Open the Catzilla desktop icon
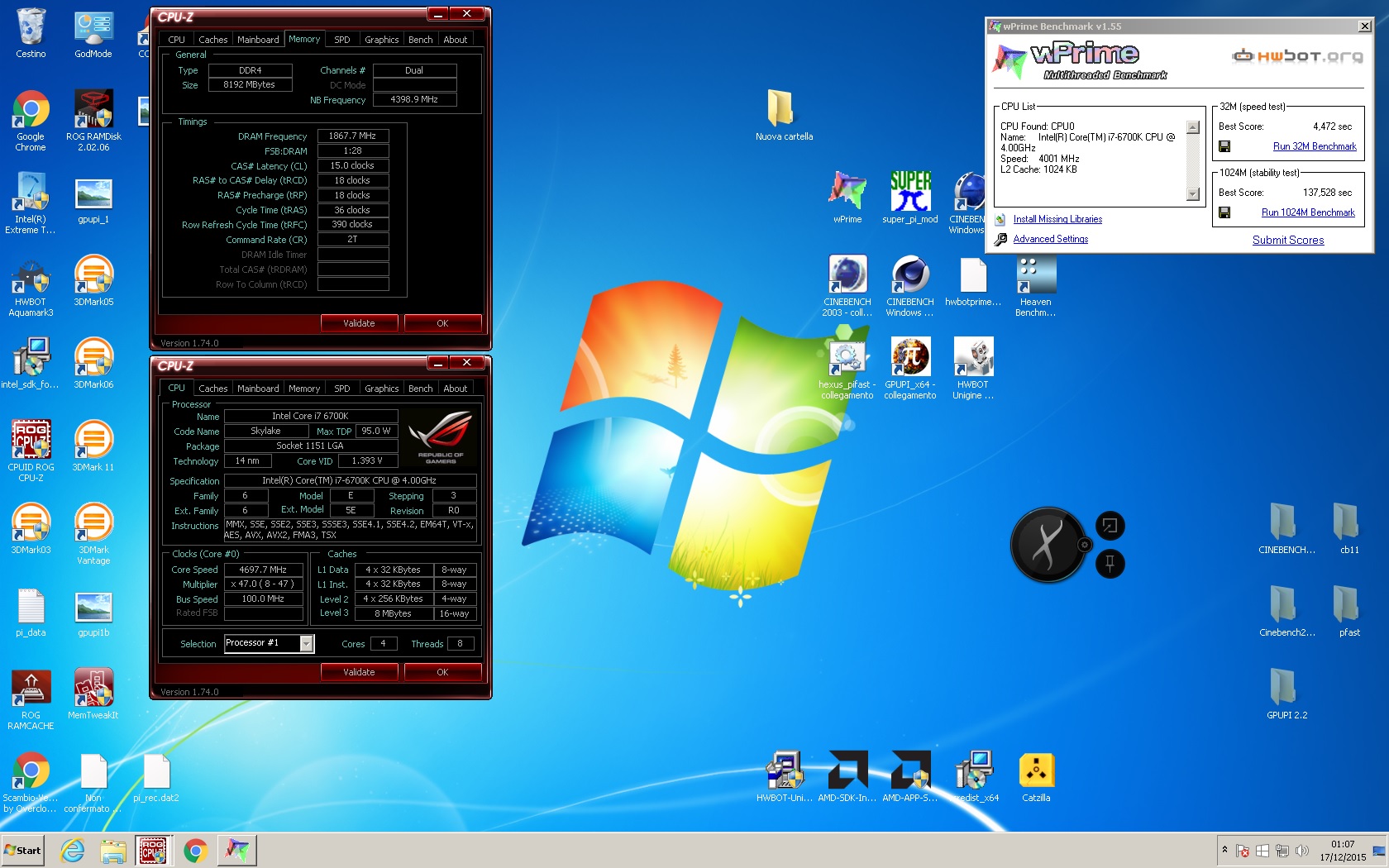The image size is (1389, 868). [x=1036, y=777]
